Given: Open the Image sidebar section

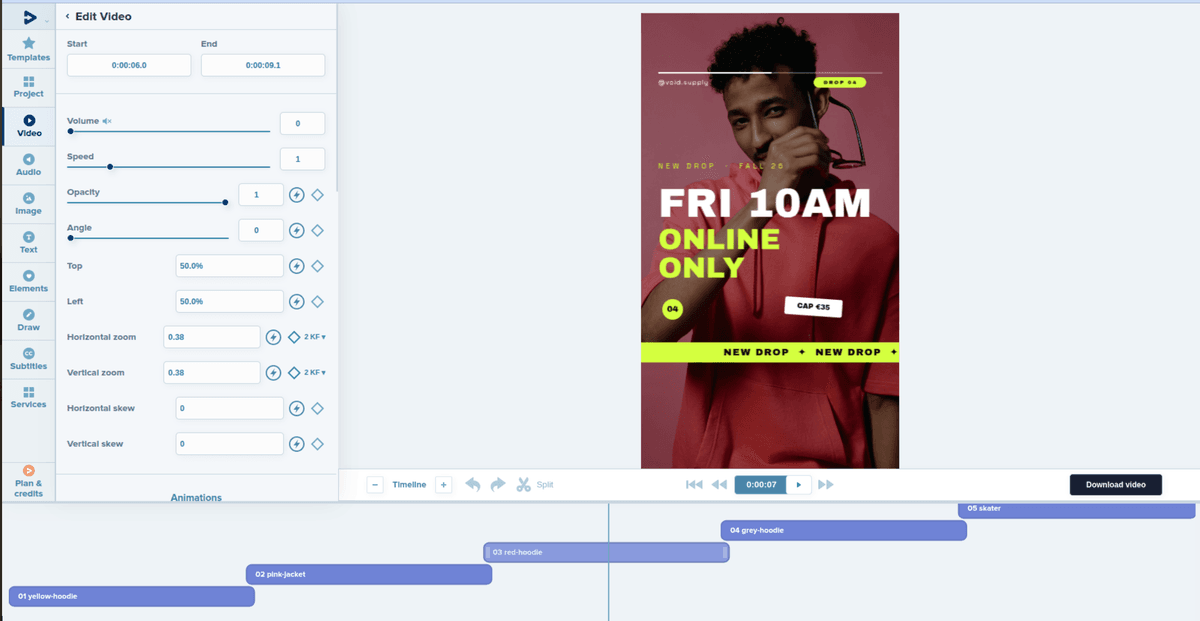Looking at the screenshot, I should tap(28, 204).
